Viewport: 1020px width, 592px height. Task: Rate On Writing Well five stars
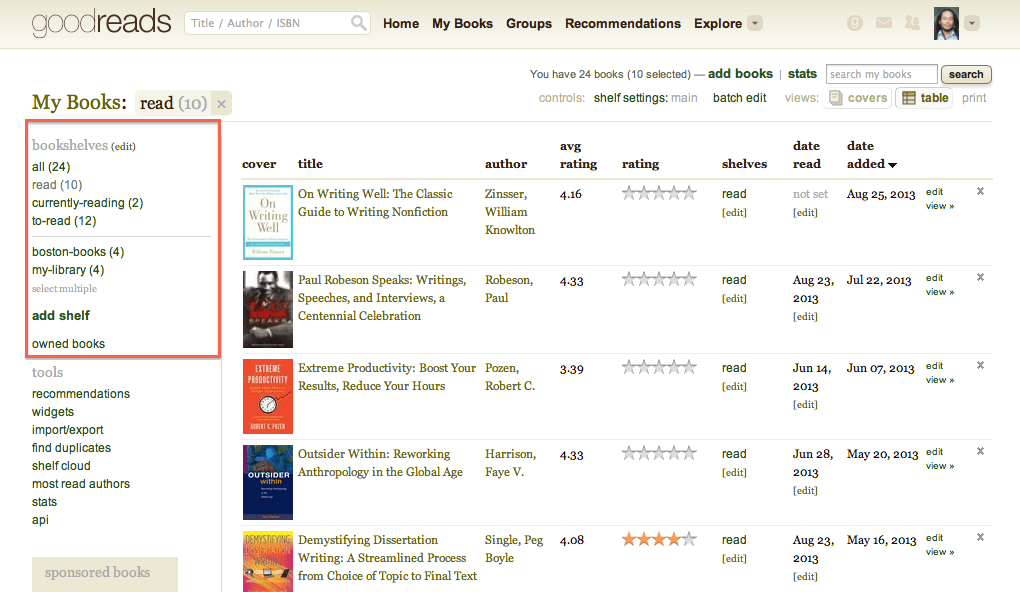pyautogui.click(x=690, y=193)
